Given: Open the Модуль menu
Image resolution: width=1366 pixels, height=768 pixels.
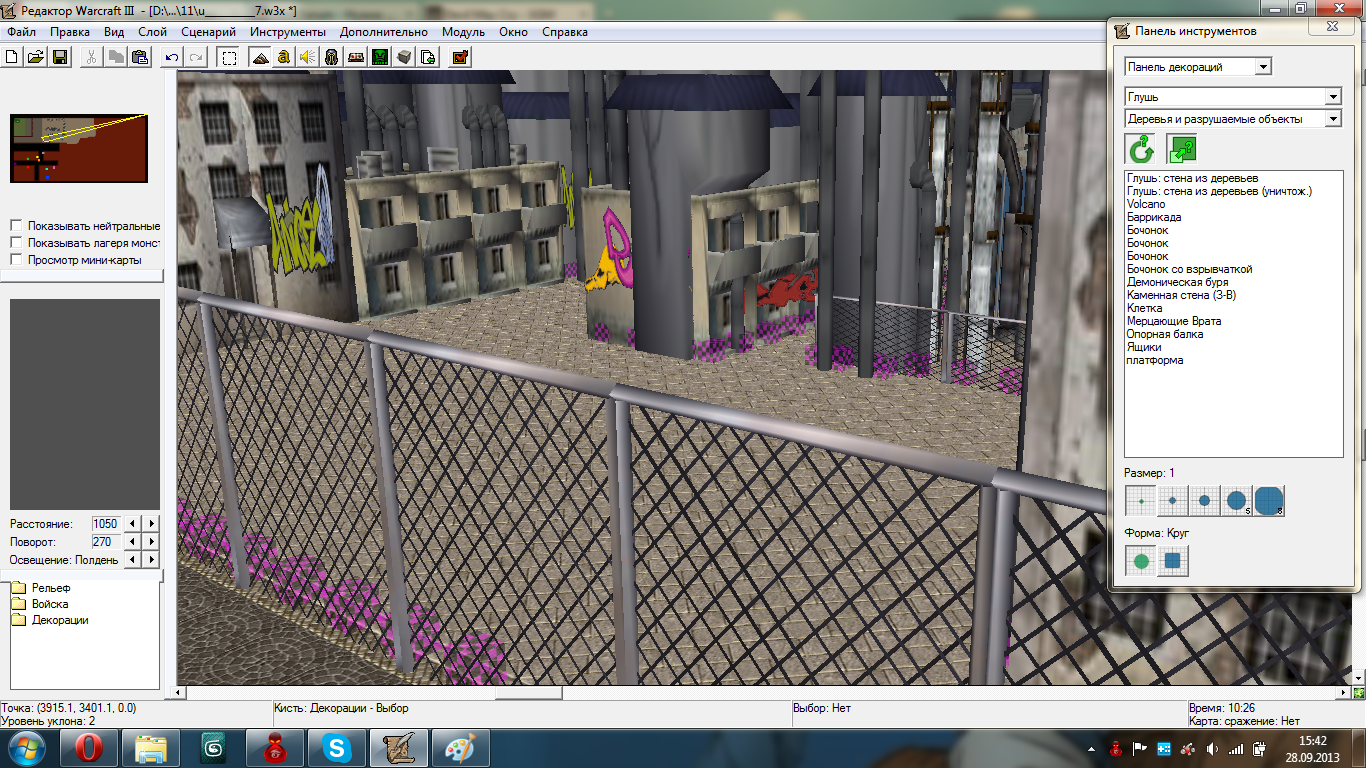Looking at the screenshot, I should (463, 32).
